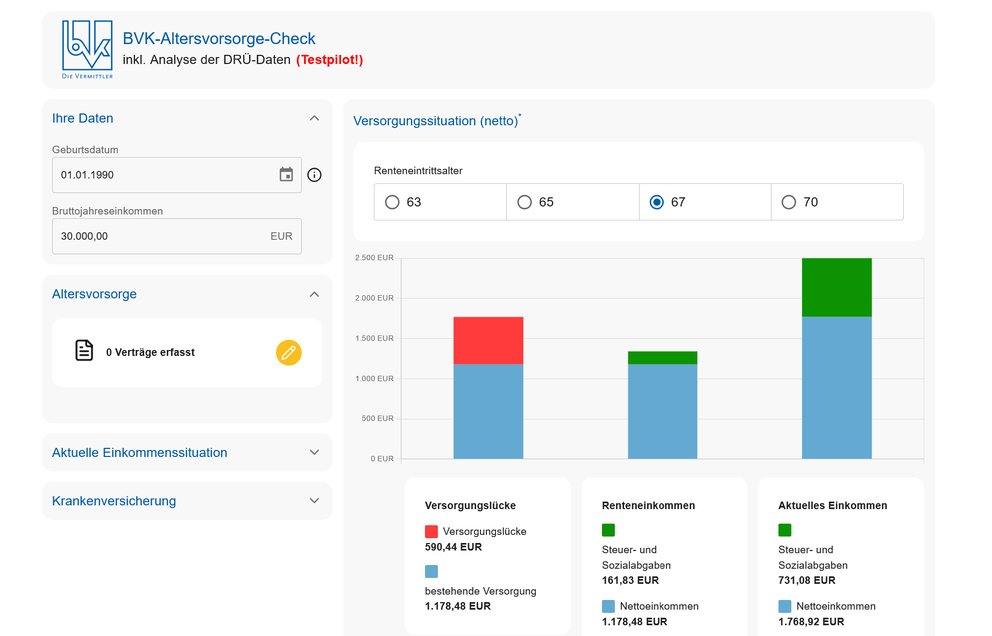
Task: Click the BVK Die Vermittler logo
Action: (87, 49)
